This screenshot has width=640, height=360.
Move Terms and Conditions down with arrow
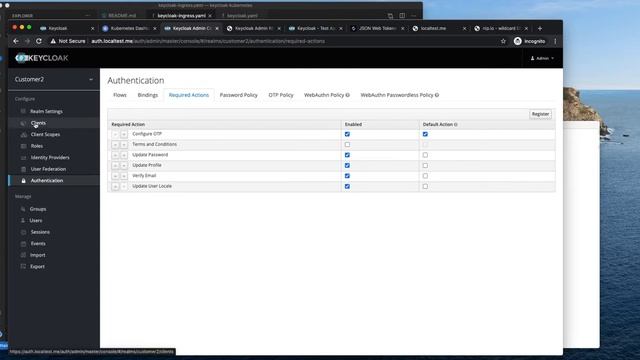click(x=124, y=144)
